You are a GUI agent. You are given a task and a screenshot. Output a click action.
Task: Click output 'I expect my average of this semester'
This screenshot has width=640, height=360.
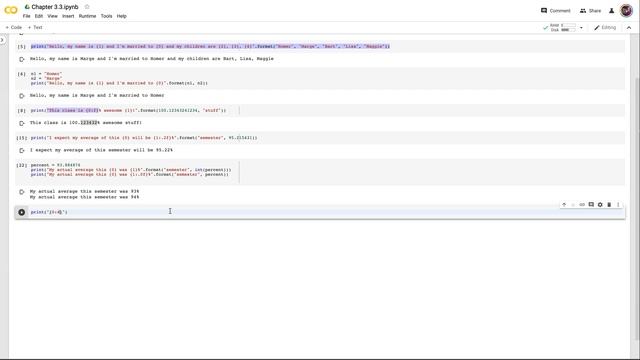tap(101, 150)
